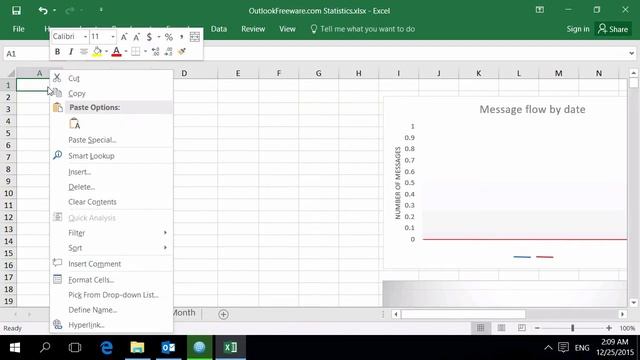Open File Explorer from the taskbar

click(x=137, y=347)
